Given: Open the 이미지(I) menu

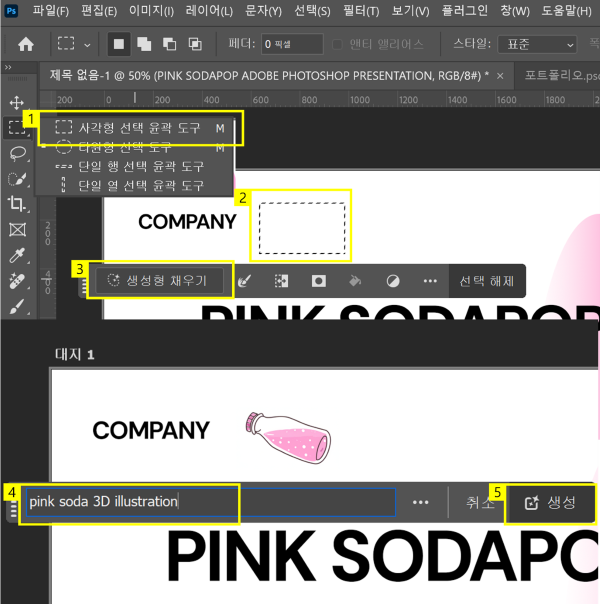Looking at the screenshot, I should [x=151, y=11].
